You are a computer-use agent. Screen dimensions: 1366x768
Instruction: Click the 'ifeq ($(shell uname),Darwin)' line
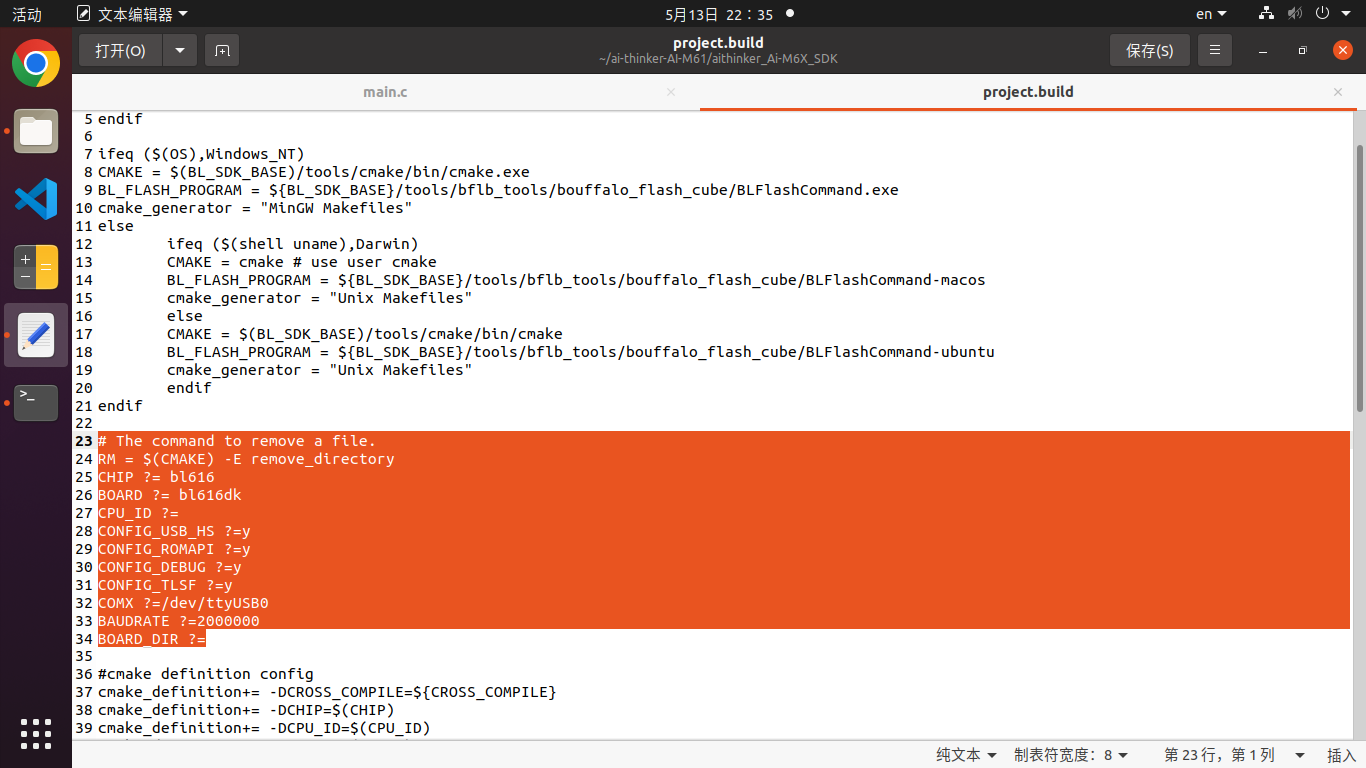(x=293, y=244)
